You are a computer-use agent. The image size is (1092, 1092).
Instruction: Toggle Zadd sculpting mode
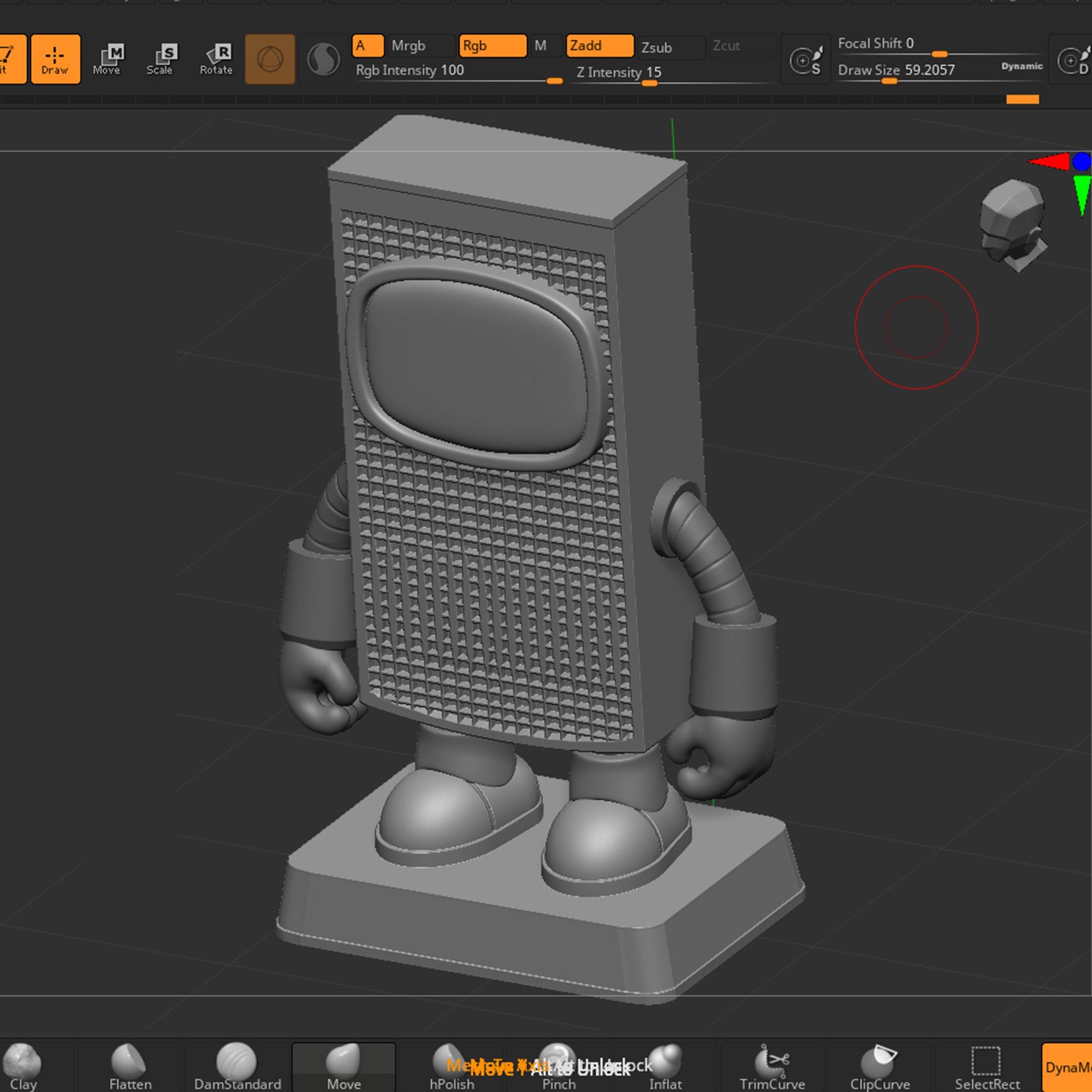(x=599, y=46)
